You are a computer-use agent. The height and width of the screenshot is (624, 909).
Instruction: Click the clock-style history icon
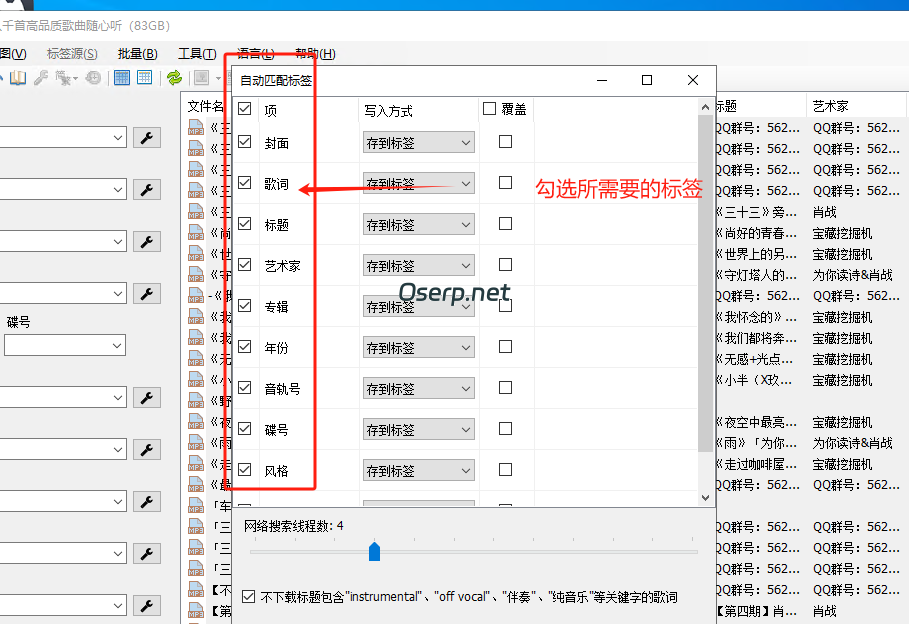click(94, 78)
